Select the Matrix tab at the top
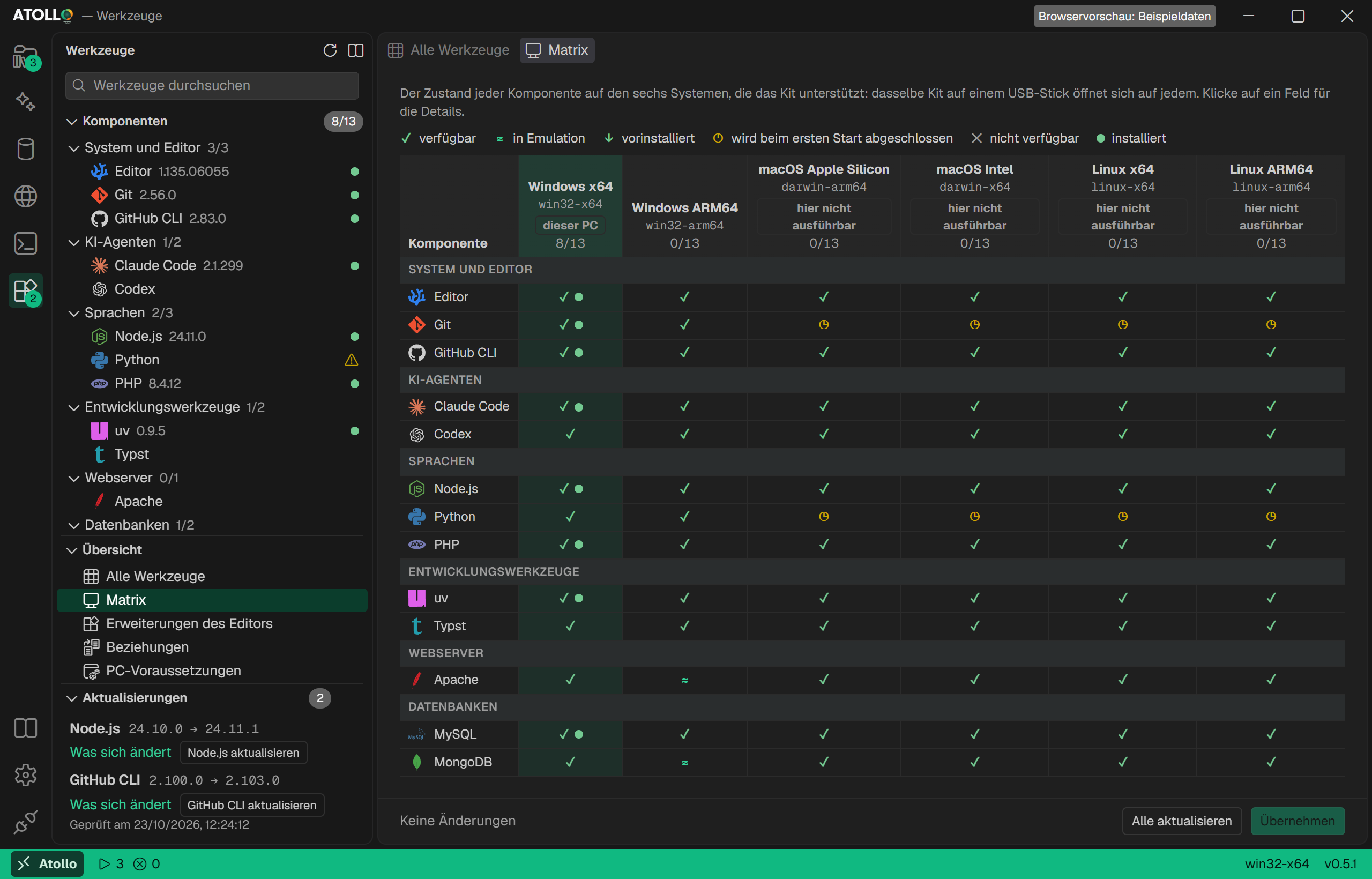 point(557,50)
